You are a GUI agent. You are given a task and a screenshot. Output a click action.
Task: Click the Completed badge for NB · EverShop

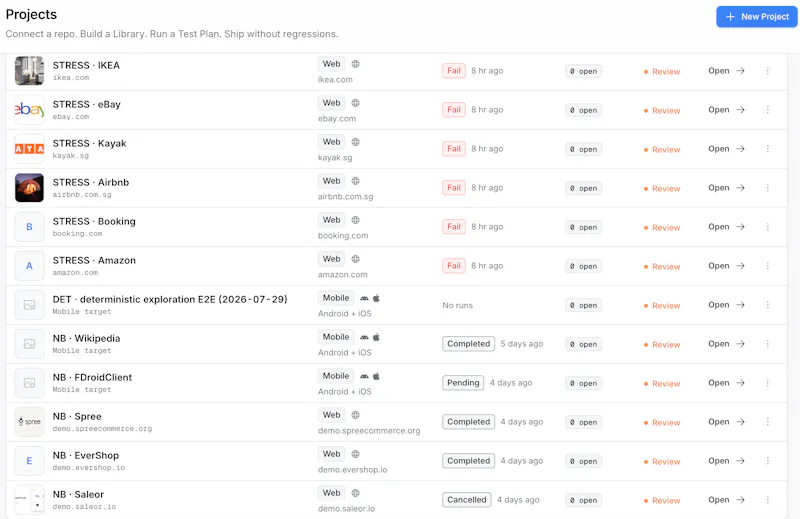(x=468, y=461)
